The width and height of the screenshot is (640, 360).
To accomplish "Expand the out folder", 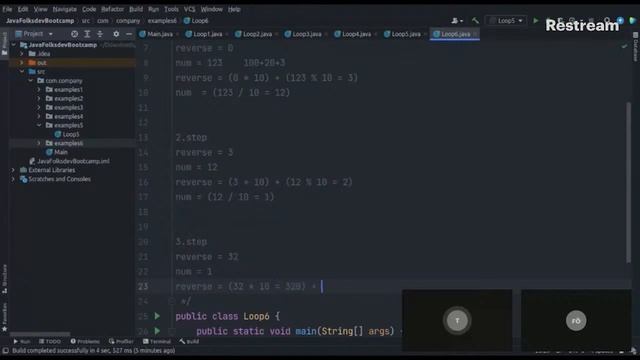I will coord(22,63).
